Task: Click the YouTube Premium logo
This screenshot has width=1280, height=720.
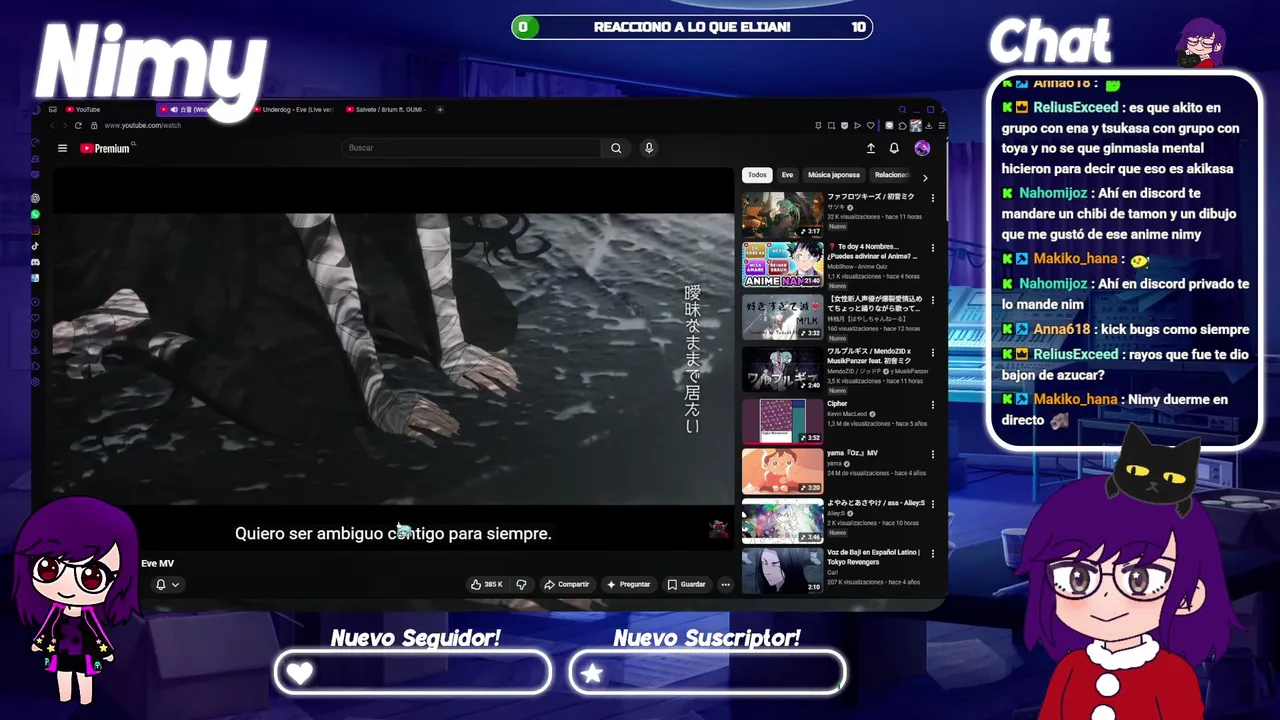Action: click(105, 148)
